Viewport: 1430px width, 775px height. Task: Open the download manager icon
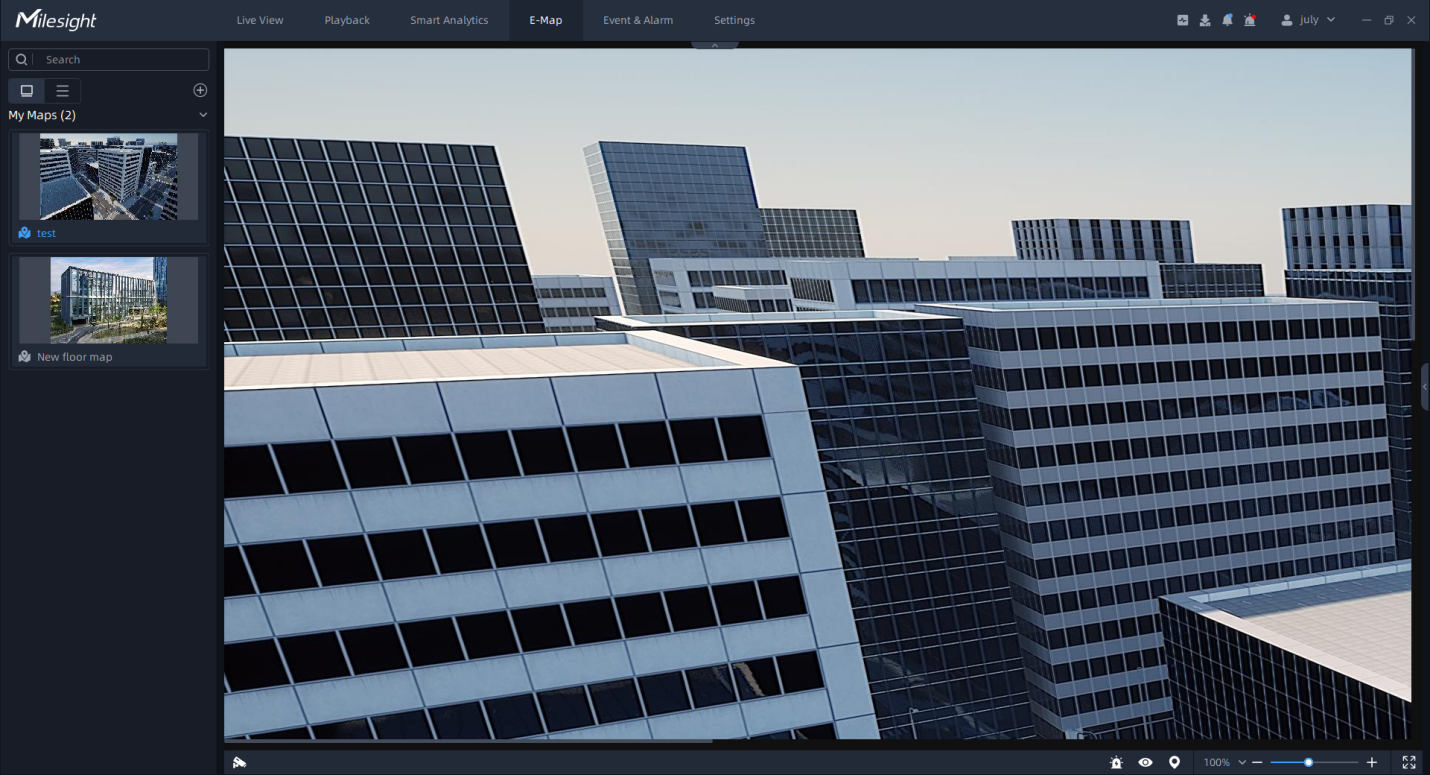point(1205,20)
